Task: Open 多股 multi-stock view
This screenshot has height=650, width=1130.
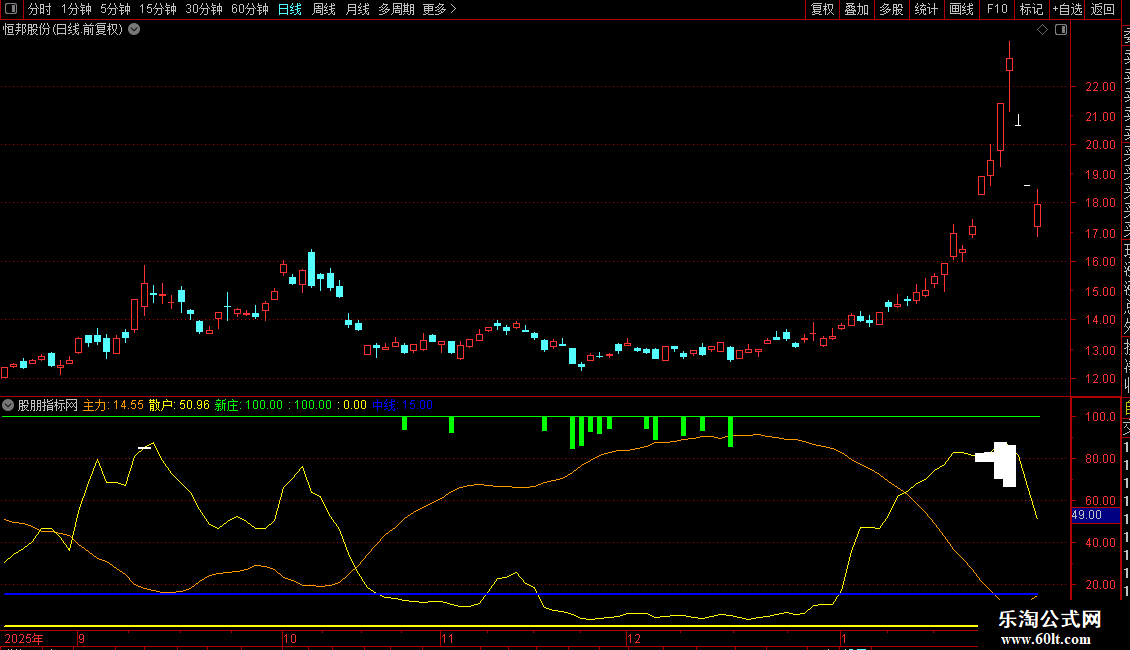Action: pyautogui.click(x=891, y=9)
